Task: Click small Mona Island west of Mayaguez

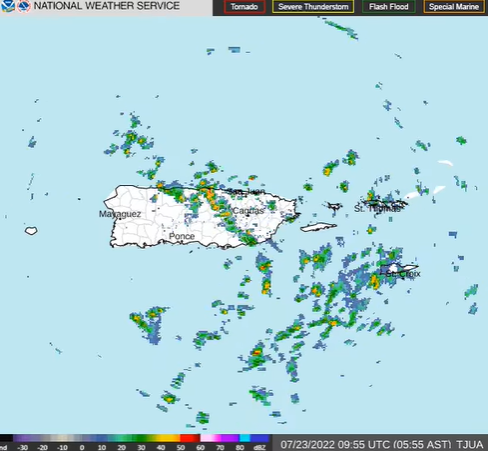Action: point(31,230)
